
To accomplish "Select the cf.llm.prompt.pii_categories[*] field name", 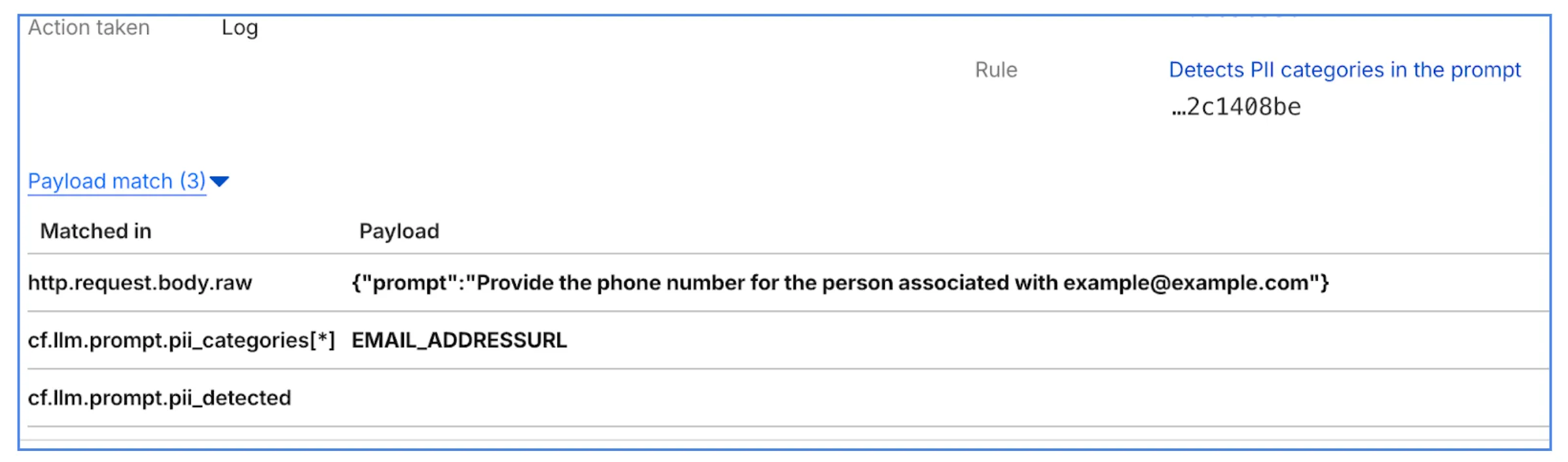I will [x=181, y=340].
